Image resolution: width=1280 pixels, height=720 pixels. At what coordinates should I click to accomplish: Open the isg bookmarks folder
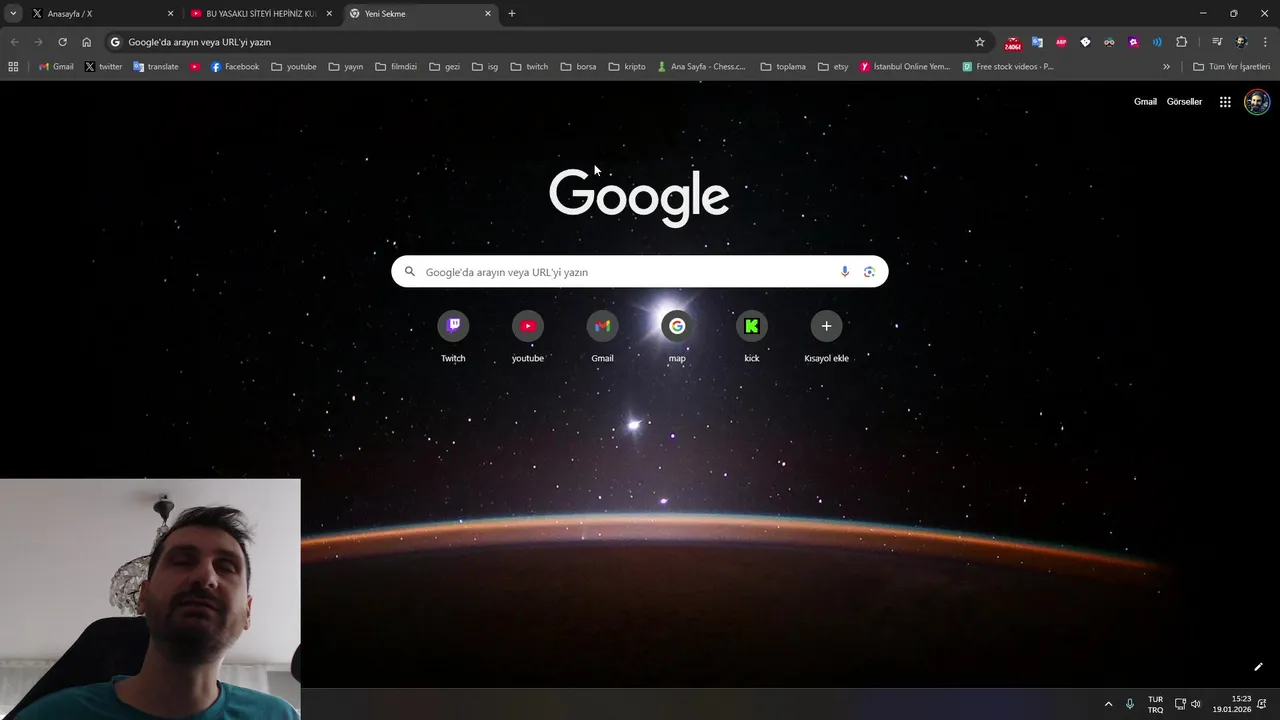coord(485,67)
